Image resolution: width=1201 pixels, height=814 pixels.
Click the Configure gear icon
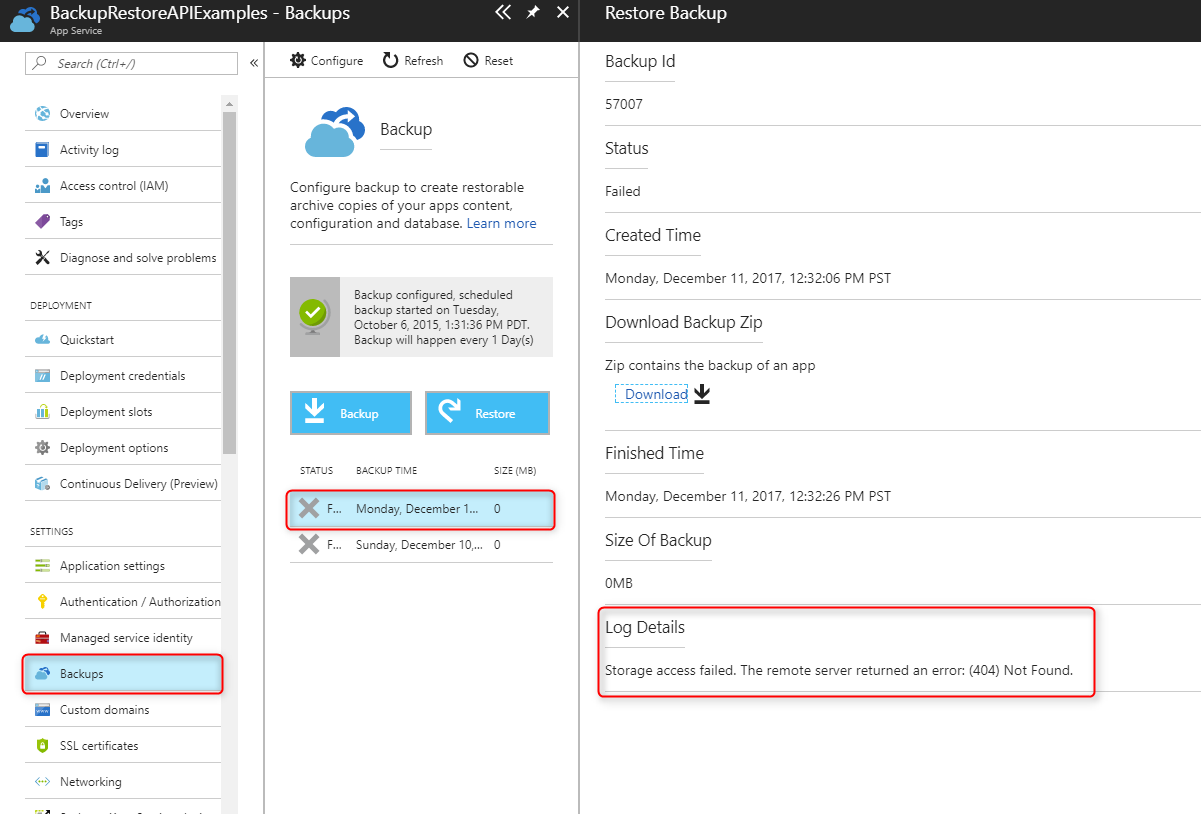(x=298, y=61)
